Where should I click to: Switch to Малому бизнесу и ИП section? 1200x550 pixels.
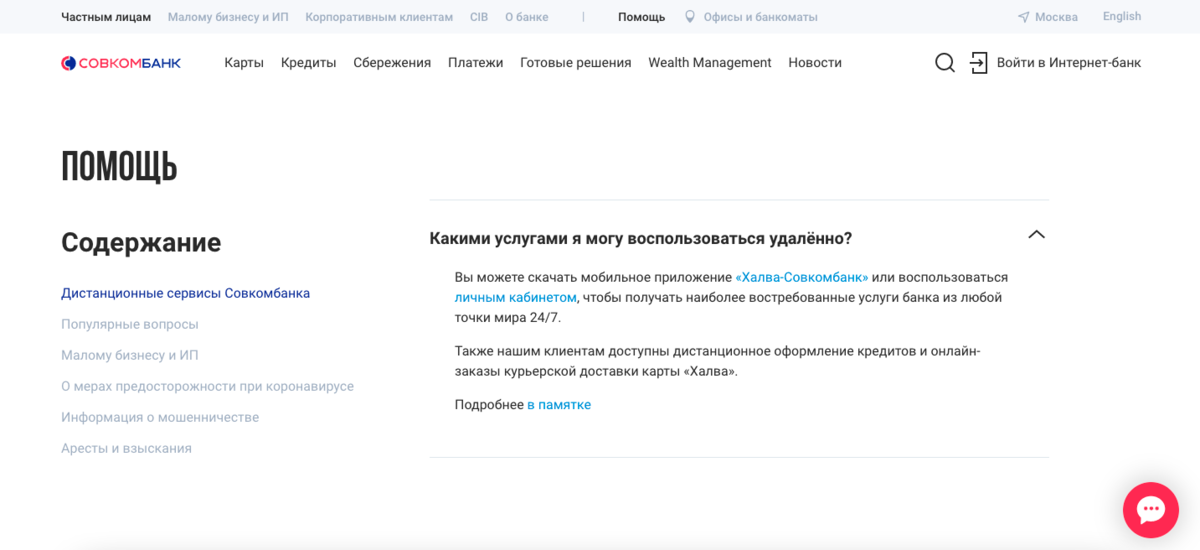coord(228,17)
